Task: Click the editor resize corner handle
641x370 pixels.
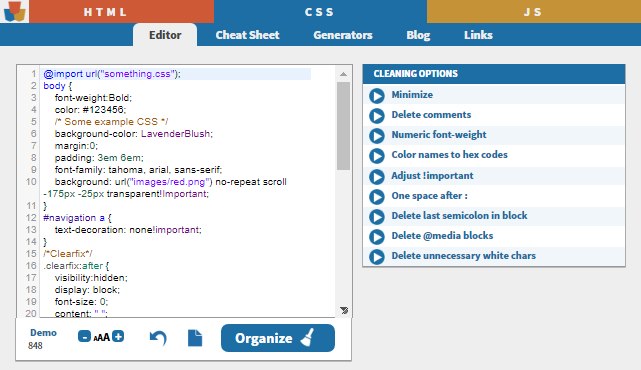Action: click(344, 311)
